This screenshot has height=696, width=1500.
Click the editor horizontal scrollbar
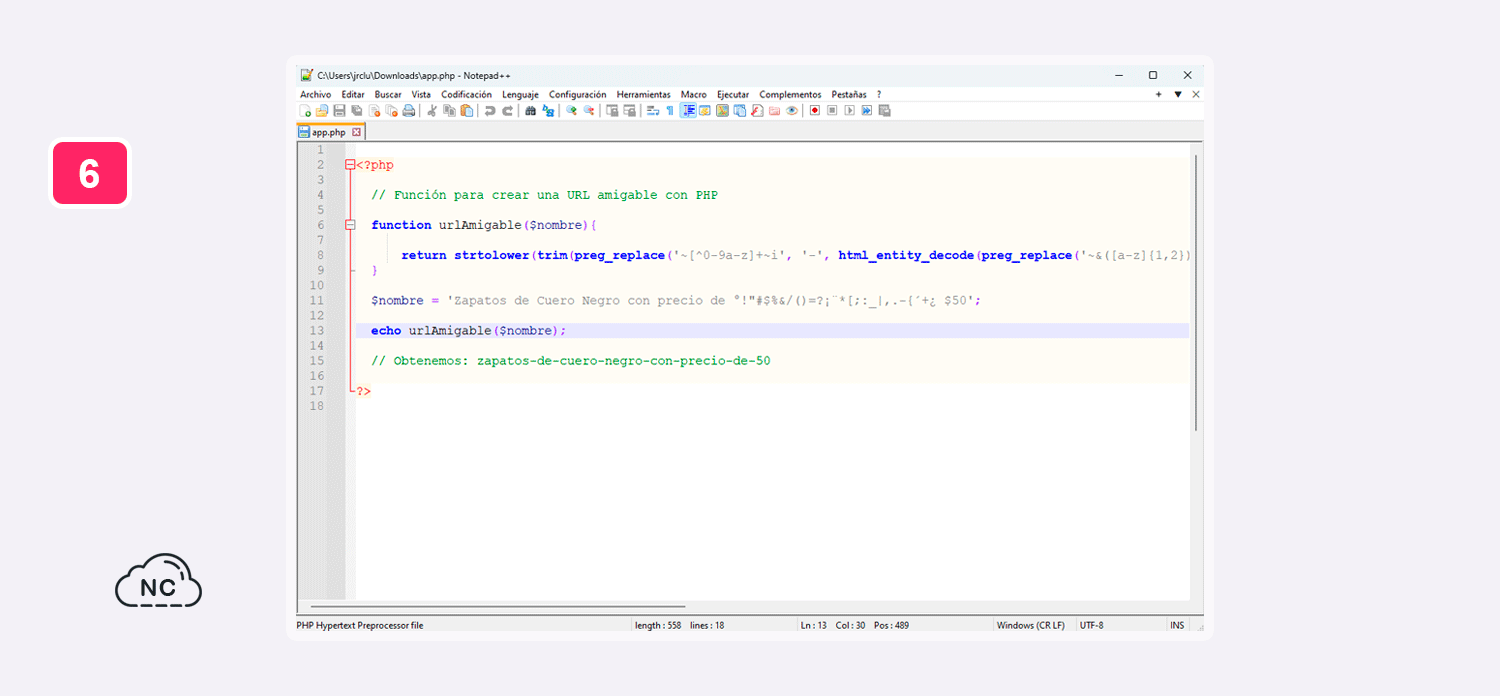point(498,606)
